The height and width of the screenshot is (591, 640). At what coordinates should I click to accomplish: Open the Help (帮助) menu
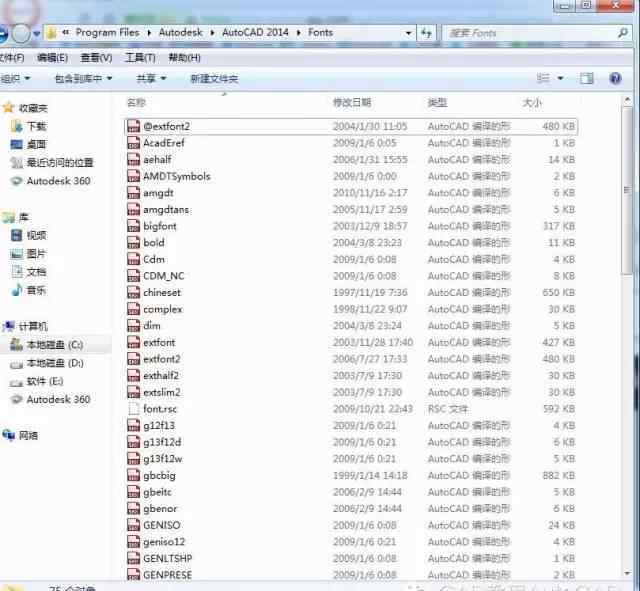(x=184, y=58)
